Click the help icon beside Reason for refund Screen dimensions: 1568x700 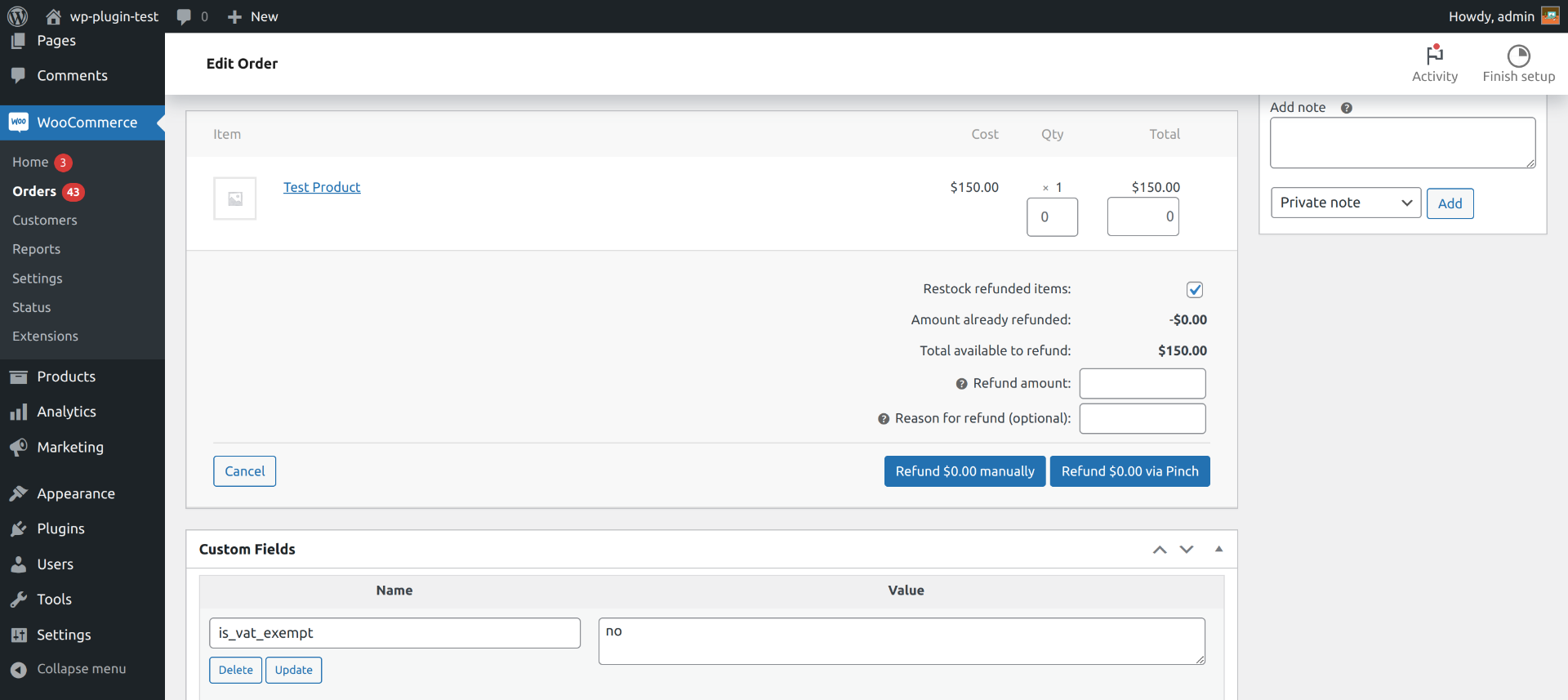click(884, 419)
